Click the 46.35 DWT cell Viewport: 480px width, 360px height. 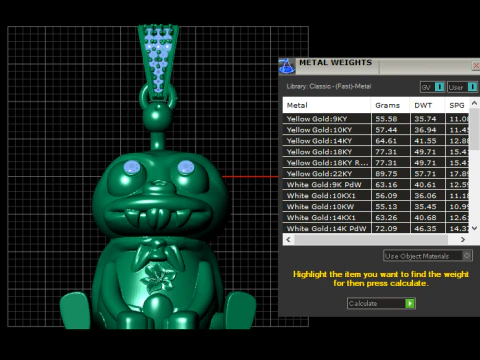coord(428,228)
